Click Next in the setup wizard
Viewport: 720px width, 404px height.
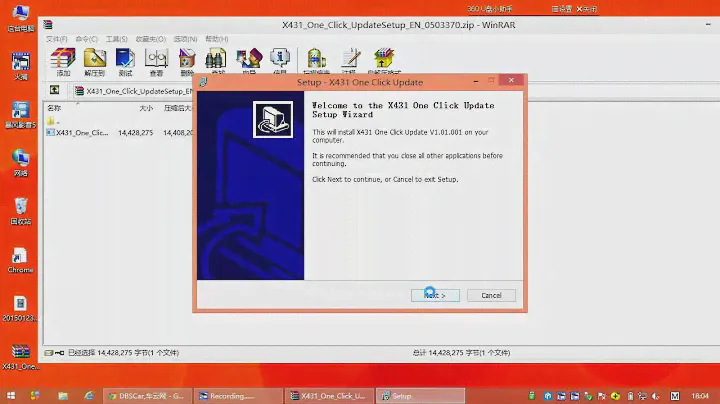click(435, 295)
